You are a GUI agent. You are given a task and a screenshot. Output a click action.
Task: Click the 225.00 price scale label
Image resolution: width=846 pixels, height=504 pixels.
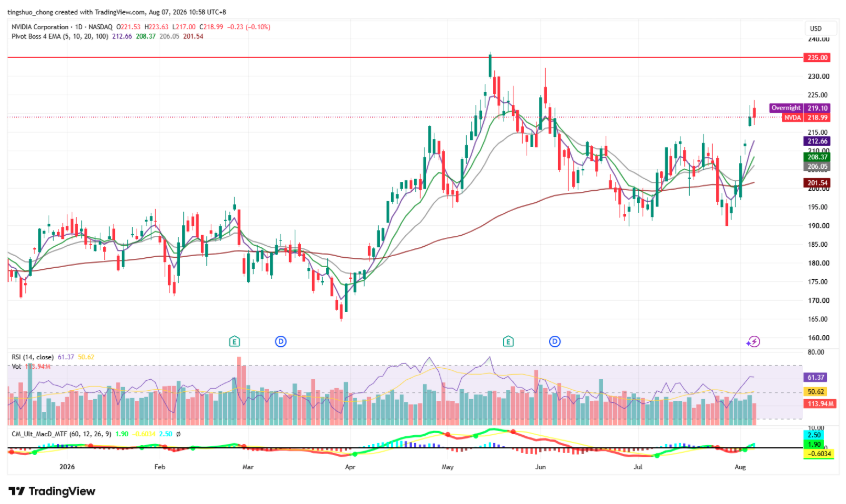point(818,95)
